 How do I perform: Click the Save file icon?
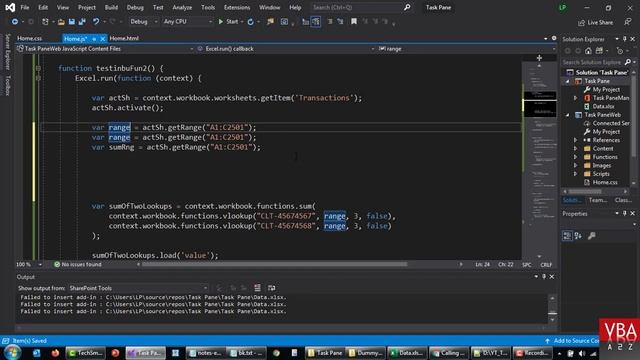71,22
